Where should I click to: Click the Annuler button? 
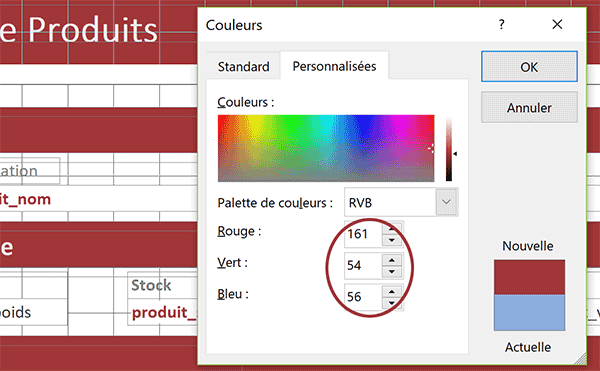pos(529,108)
